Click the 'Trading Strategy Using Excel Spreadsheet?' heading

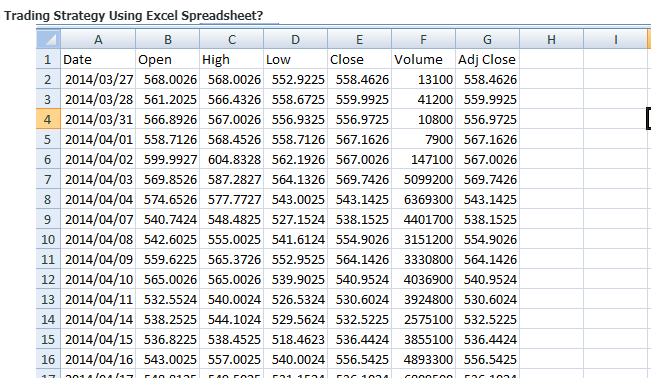[x=133, y=15]
